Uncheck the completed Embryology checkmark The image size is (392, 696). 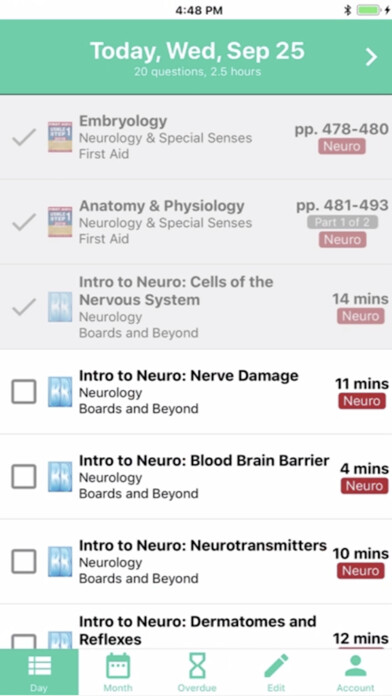(x=24, y=138)
